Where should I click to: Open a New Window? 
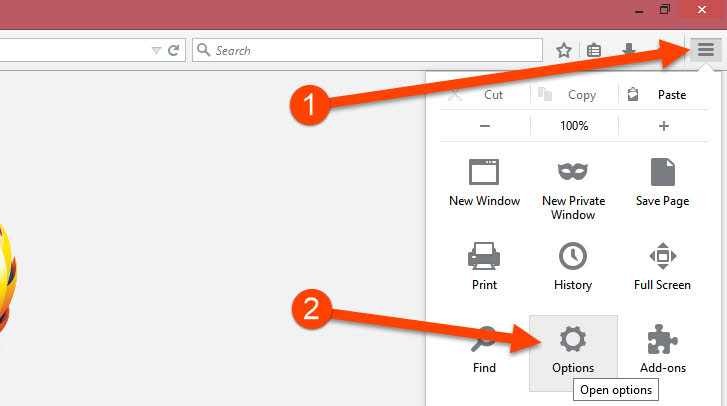tap(485, 183)
